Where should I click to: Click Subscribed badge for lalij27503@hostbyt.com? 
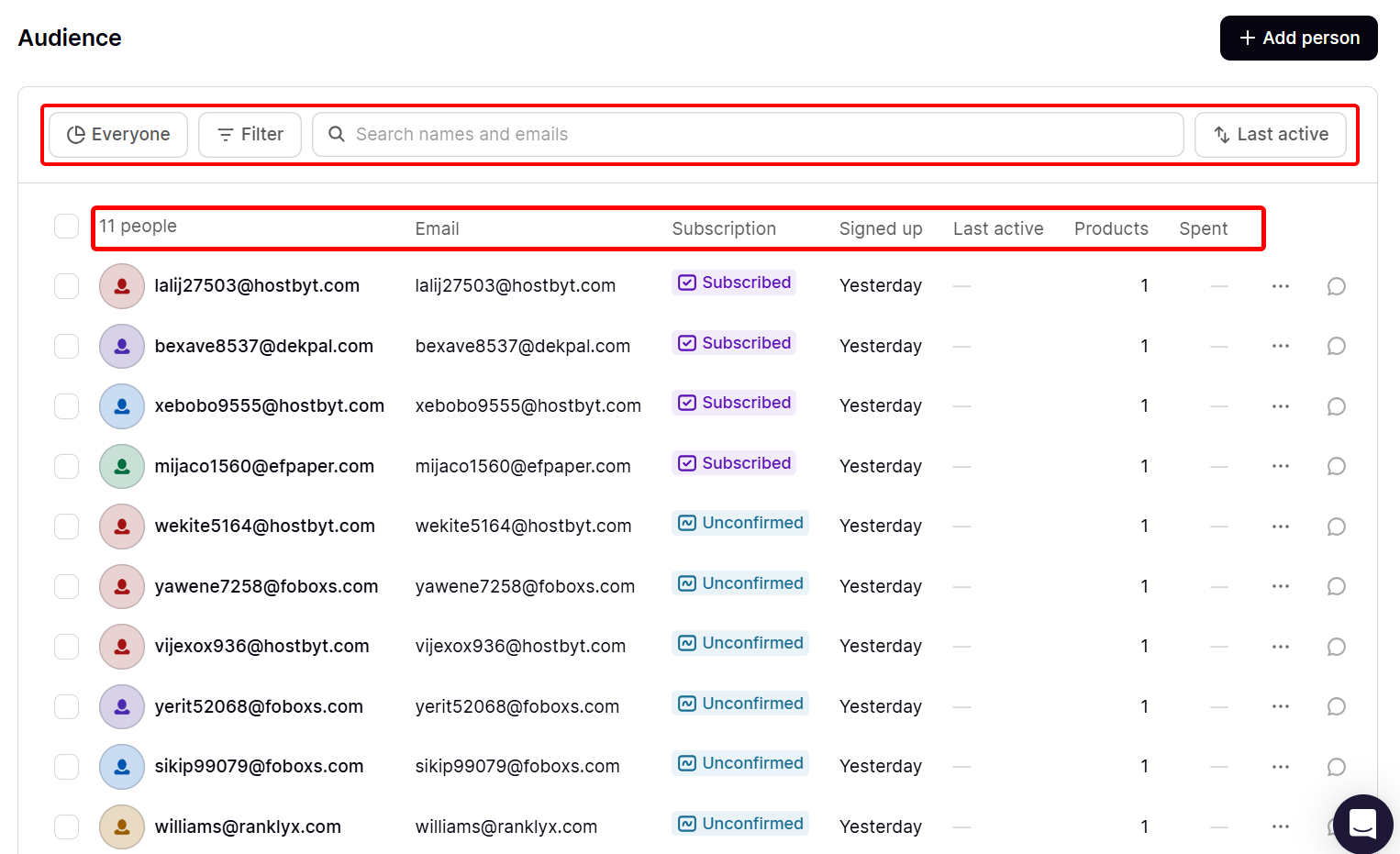pos(734,283)
